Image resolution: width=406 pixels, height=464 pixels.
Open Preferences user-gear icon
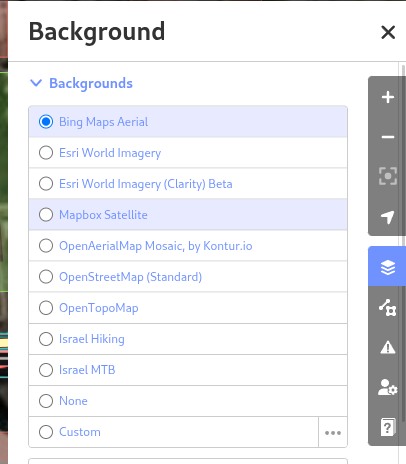coord(387,387)
